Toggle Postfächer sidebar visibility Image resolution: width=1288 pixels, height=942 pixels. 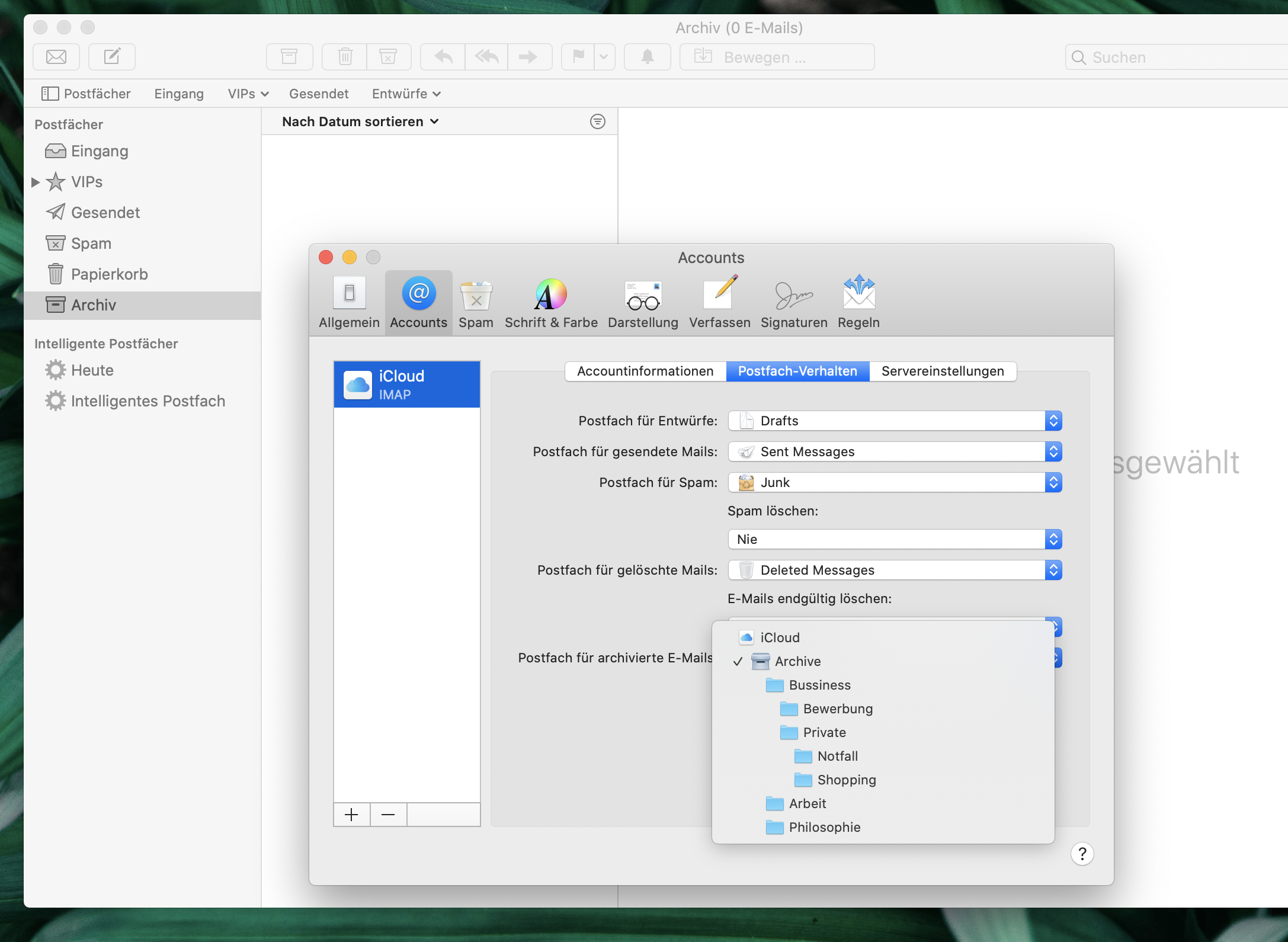click(86, 94)
